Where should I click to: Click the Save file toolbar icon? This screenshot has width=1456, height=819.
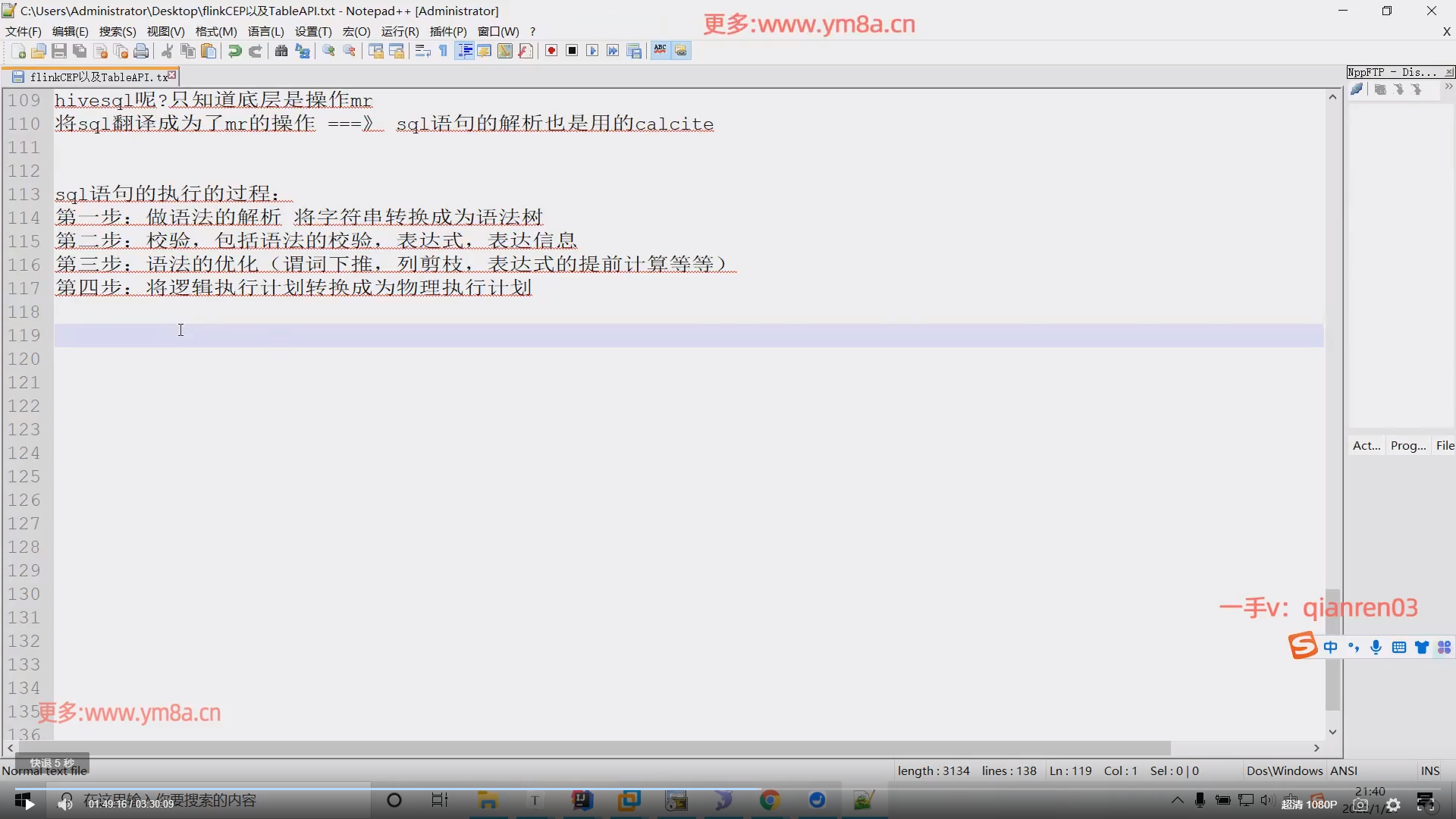pyautogui.click(x=59, y=51)
